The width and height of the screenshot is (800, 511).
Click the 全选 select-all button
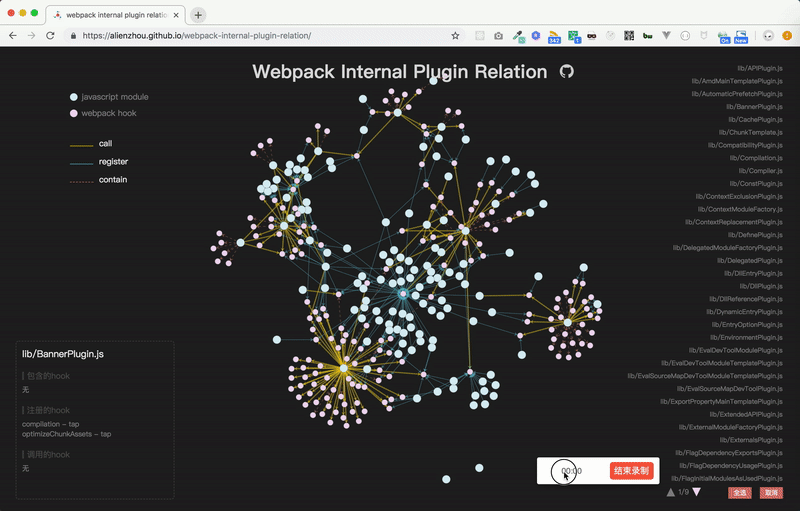tap(740, 493)
